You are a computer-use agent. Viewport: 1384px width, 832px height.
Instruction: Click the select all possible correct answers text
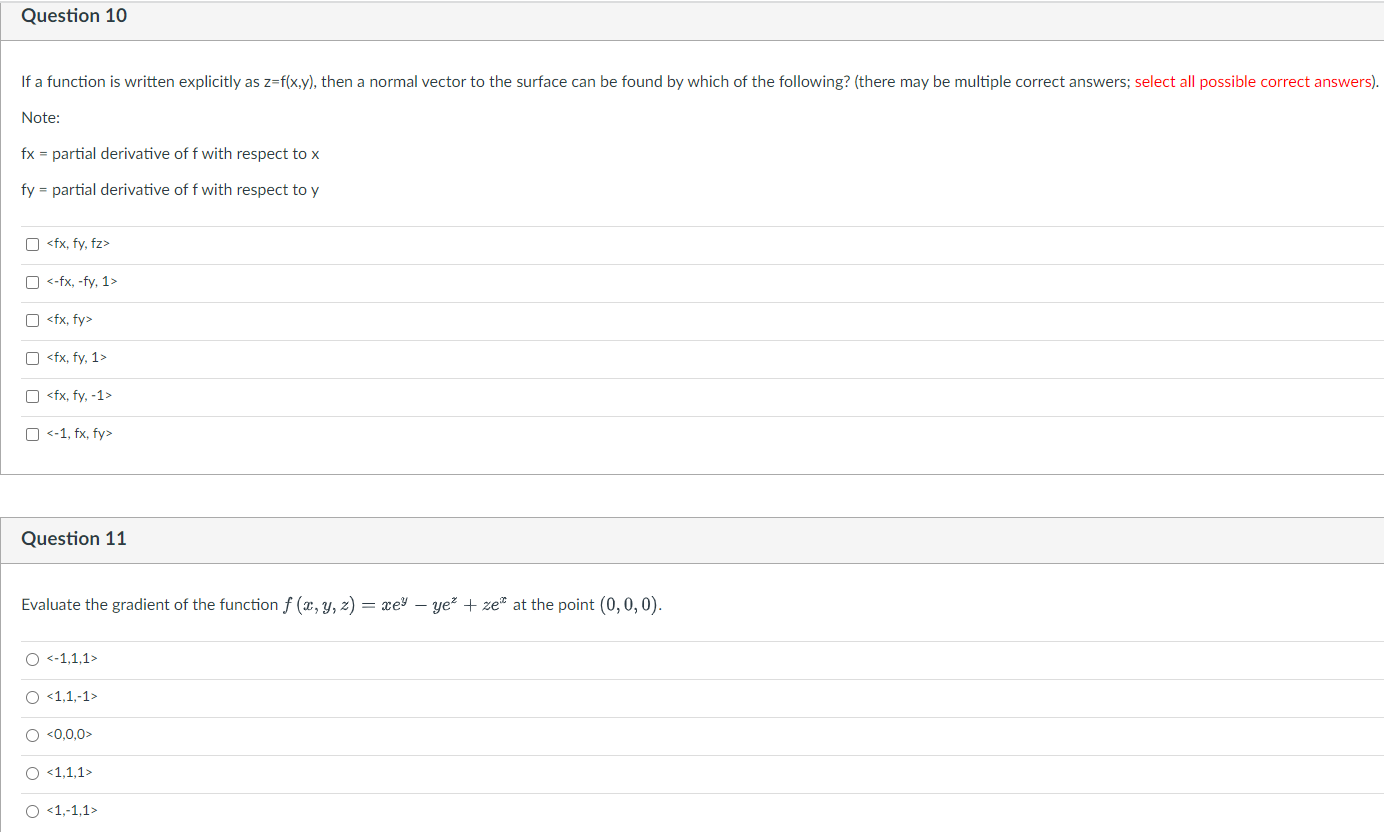pos(1253,81)
